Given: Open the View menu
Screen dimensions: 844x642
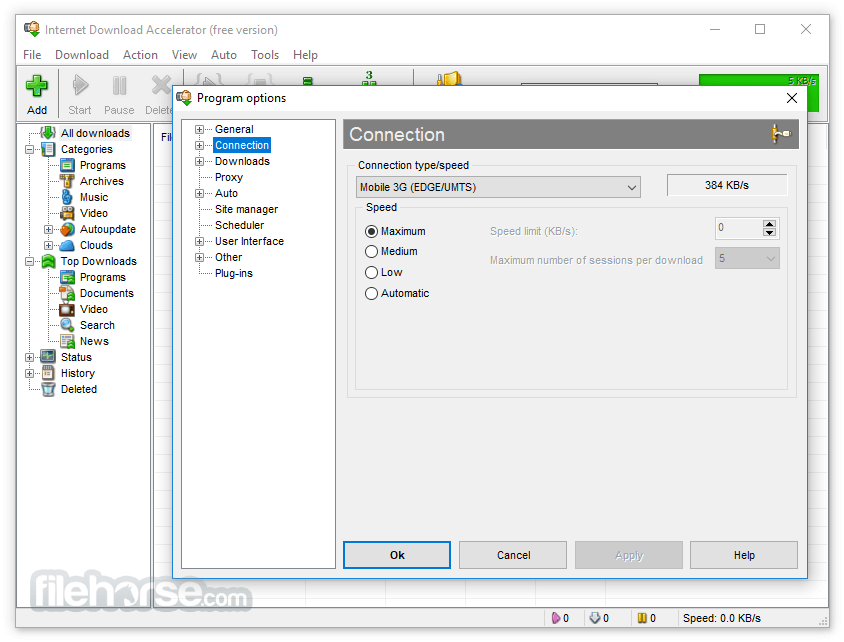Looking at the screenshot, I should [x=184, y=55].
